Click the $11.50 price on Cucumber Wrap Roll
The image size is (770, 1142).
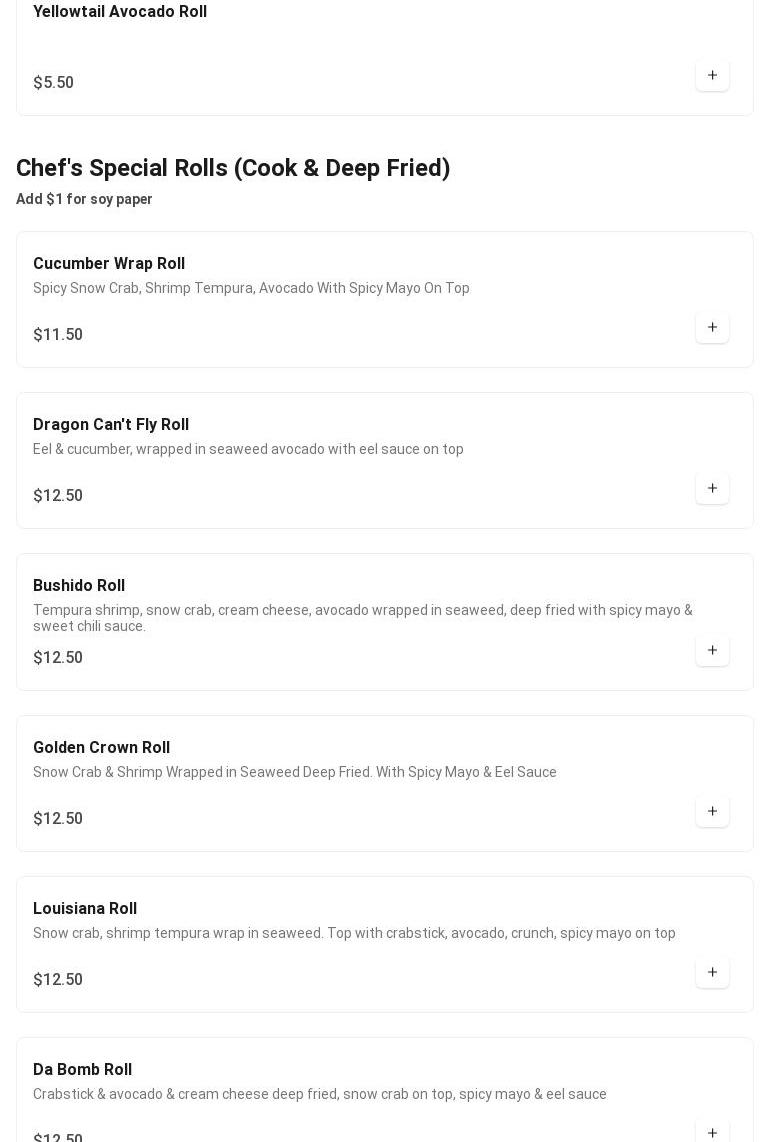tap(58, 335)
